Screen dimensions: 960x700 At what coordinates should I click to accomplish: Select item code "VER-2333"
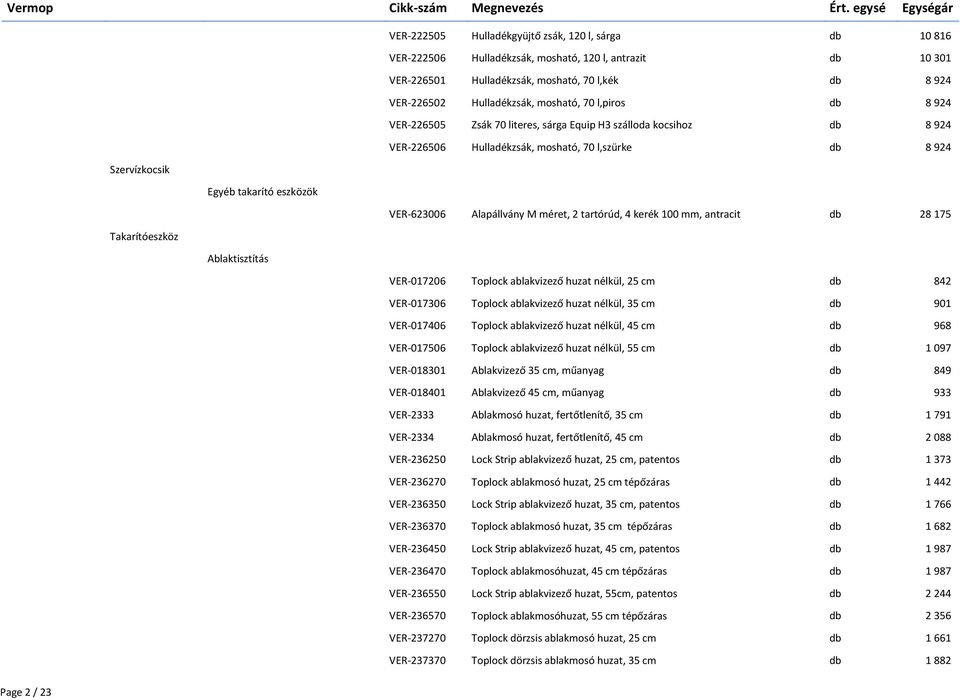411,415
